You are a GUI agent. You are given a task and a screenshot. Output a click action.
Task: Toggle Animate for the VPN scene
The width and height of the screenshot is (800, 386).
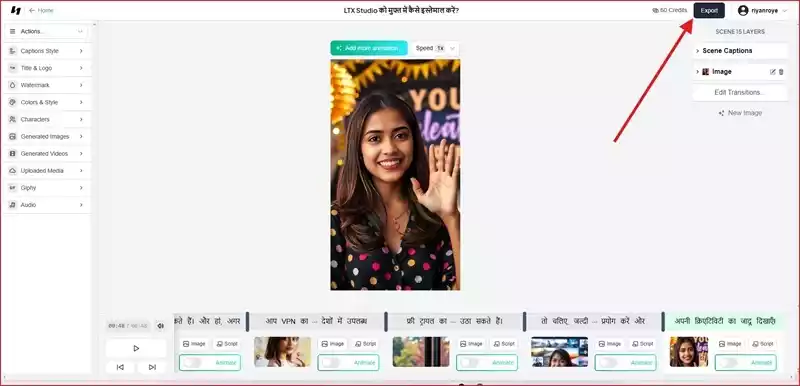point(331,363)
